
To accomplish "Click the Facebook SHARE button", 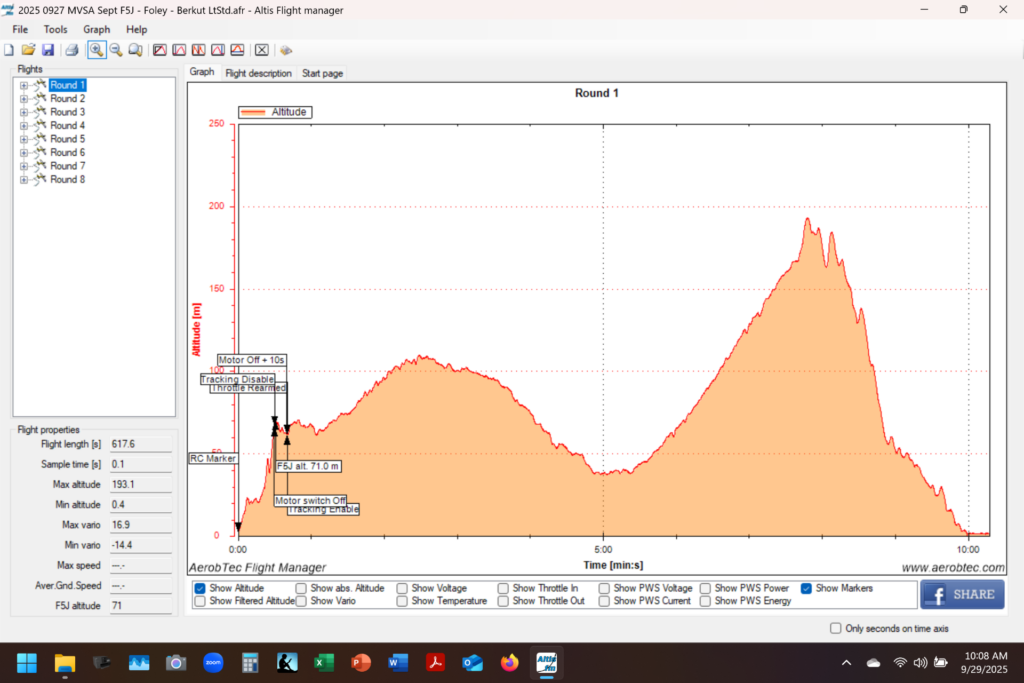I will tap(962, 594).
